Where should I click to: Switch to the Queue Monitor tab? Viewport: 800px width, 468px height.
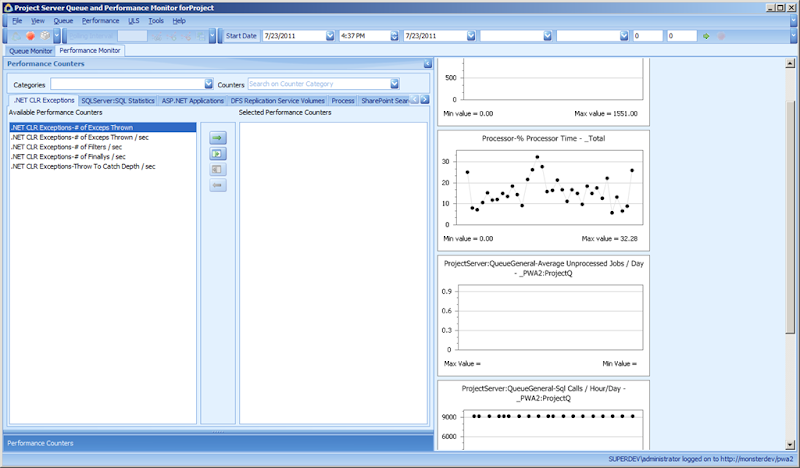[x=30, y=49]
